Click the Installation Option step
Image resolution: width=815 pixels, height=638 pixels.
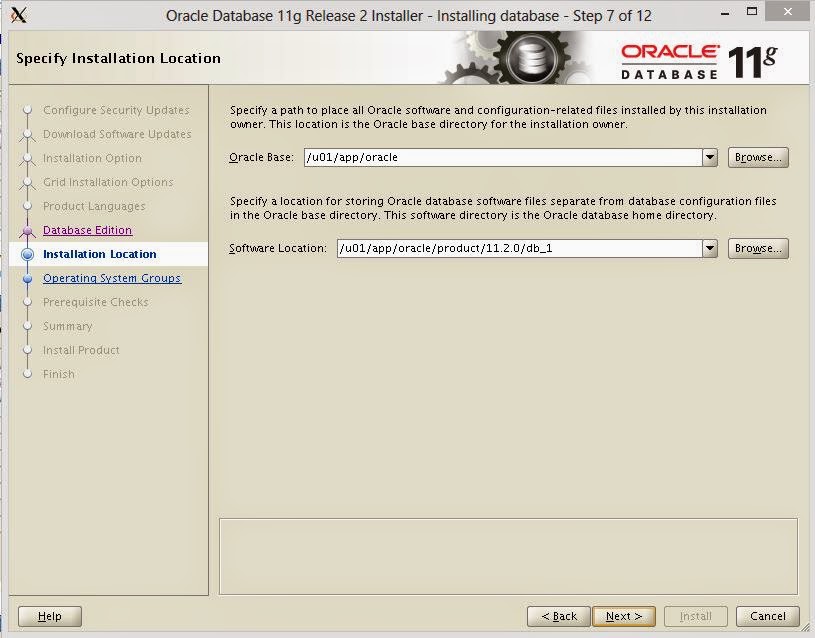[92, 158]
